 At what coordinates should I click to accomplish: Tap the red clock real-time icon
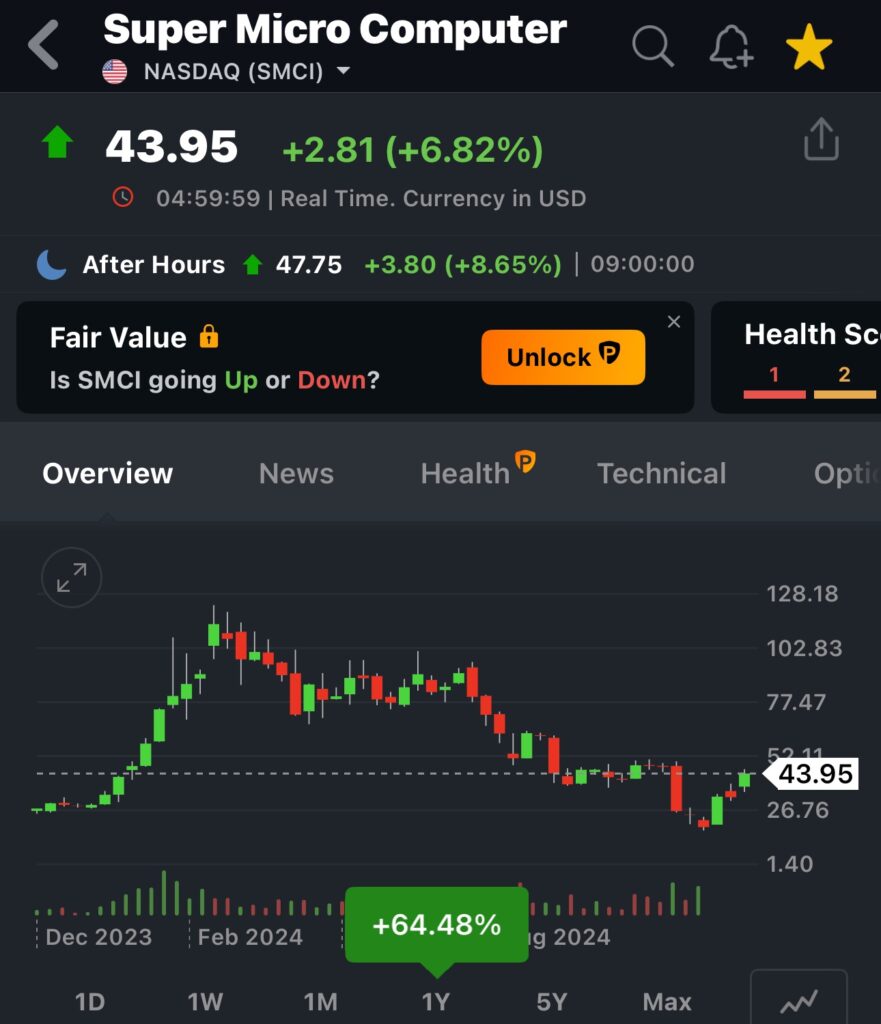pyautogui.click(x=123, y=197)
